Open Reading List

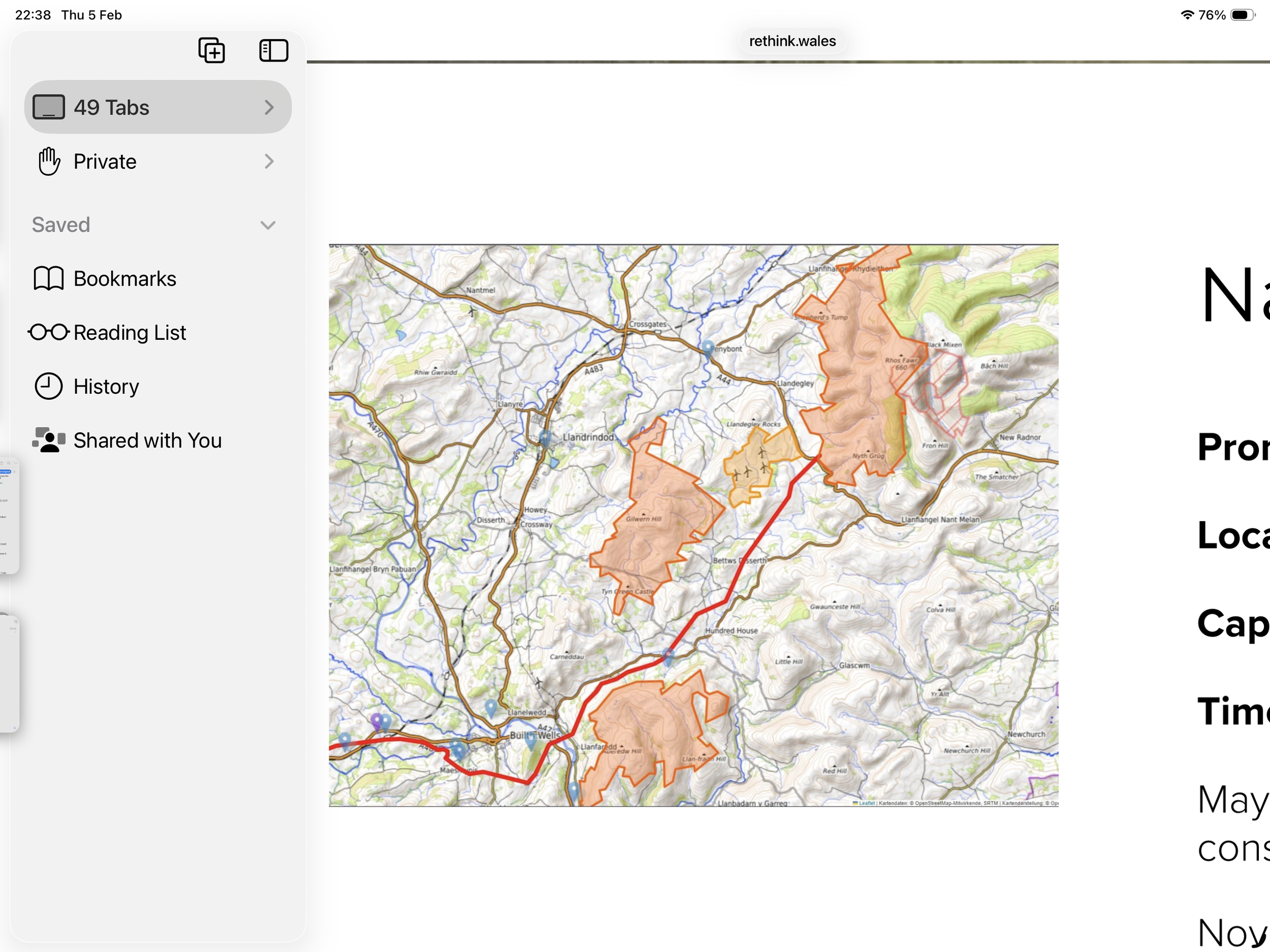pyautogui.click(x=129, y=332)
